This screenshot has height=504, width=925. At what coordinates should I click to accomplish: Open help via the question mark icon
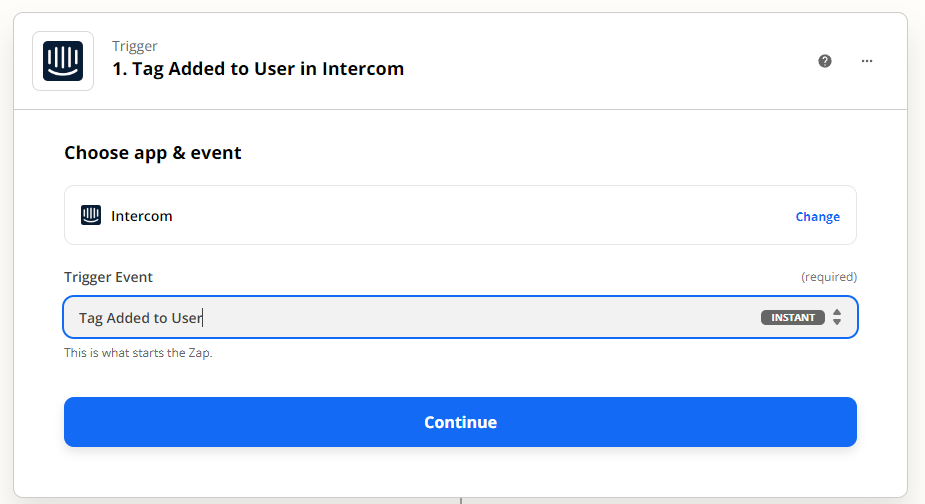pyautogui.click(x=825, y=61)
